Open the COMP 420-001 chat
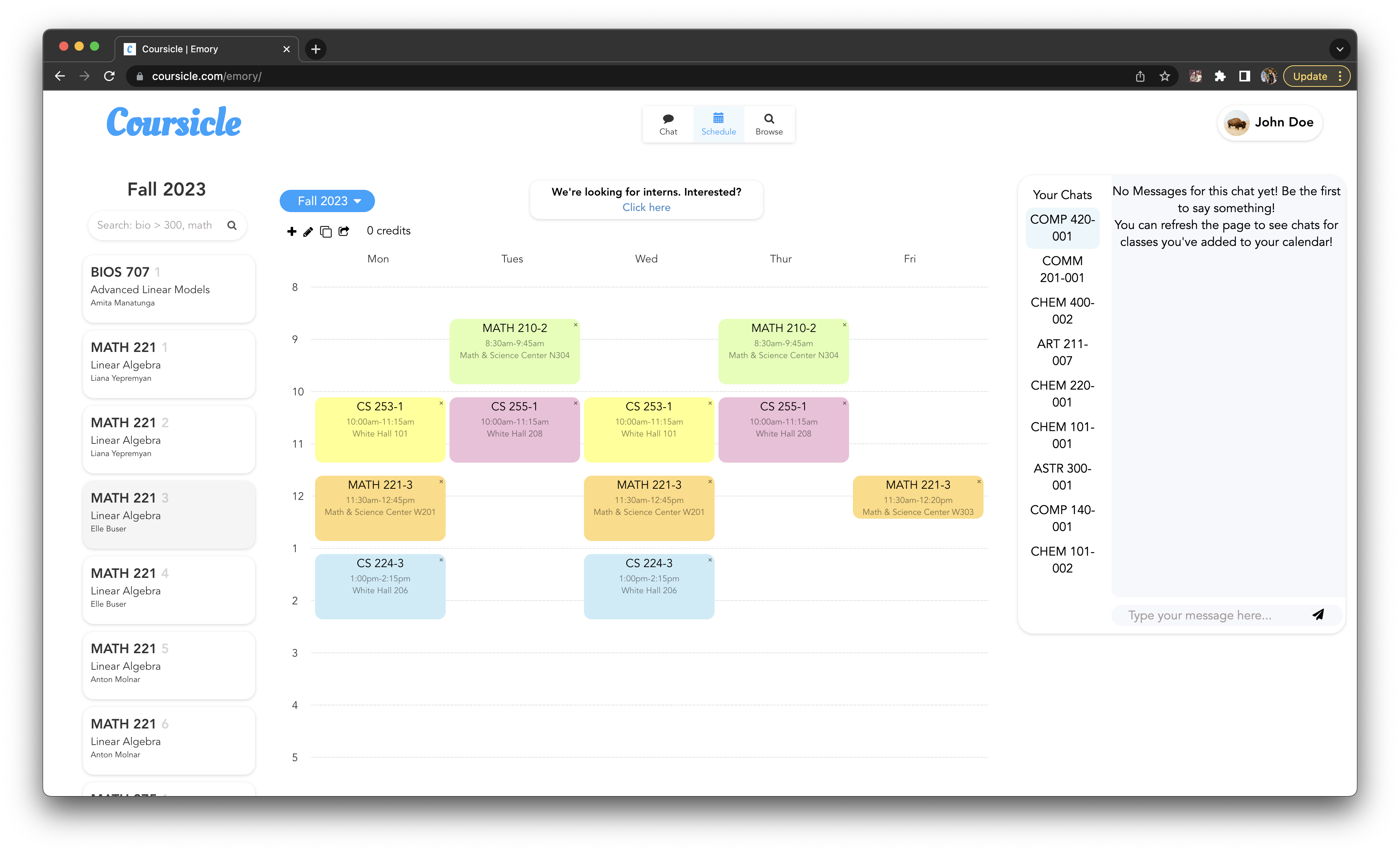 1062,227
